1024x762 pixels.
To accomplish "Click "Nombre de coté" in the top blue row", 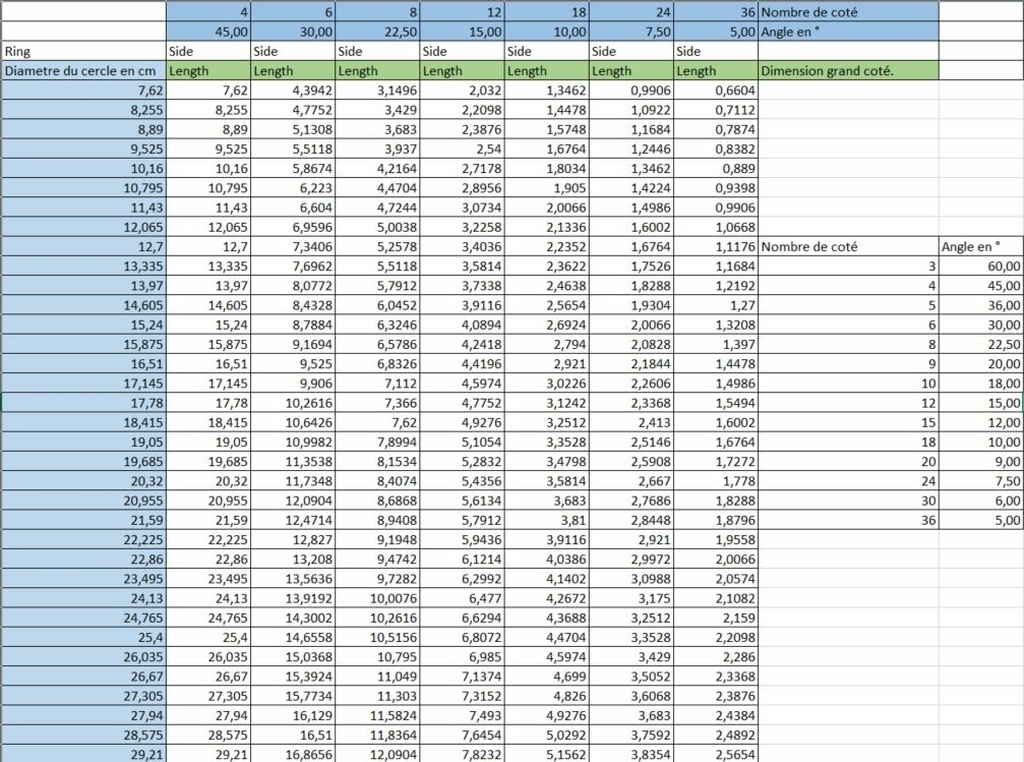I will click(x=848, y=12).
